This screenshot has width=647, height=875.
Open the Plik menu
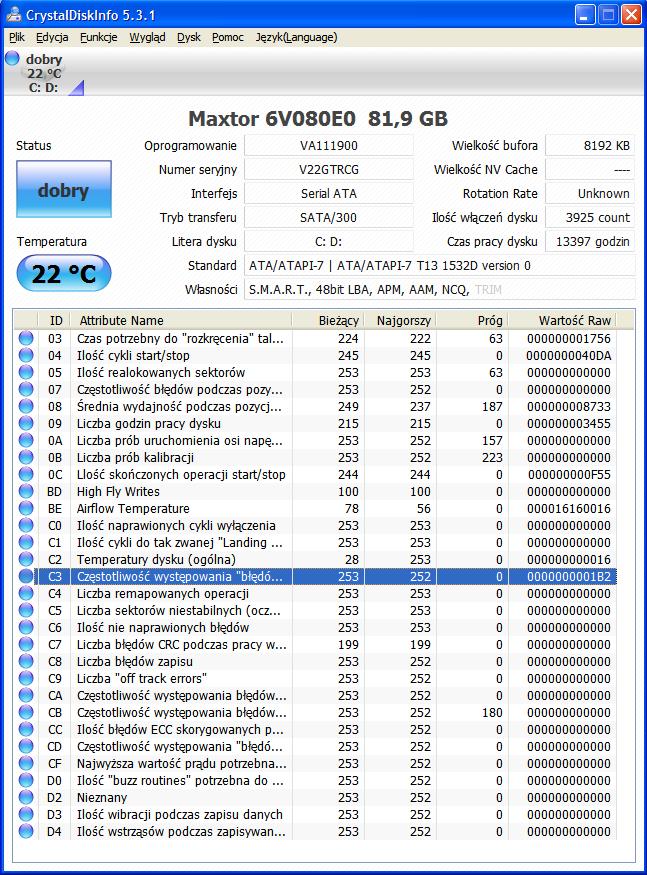point(17,37)
